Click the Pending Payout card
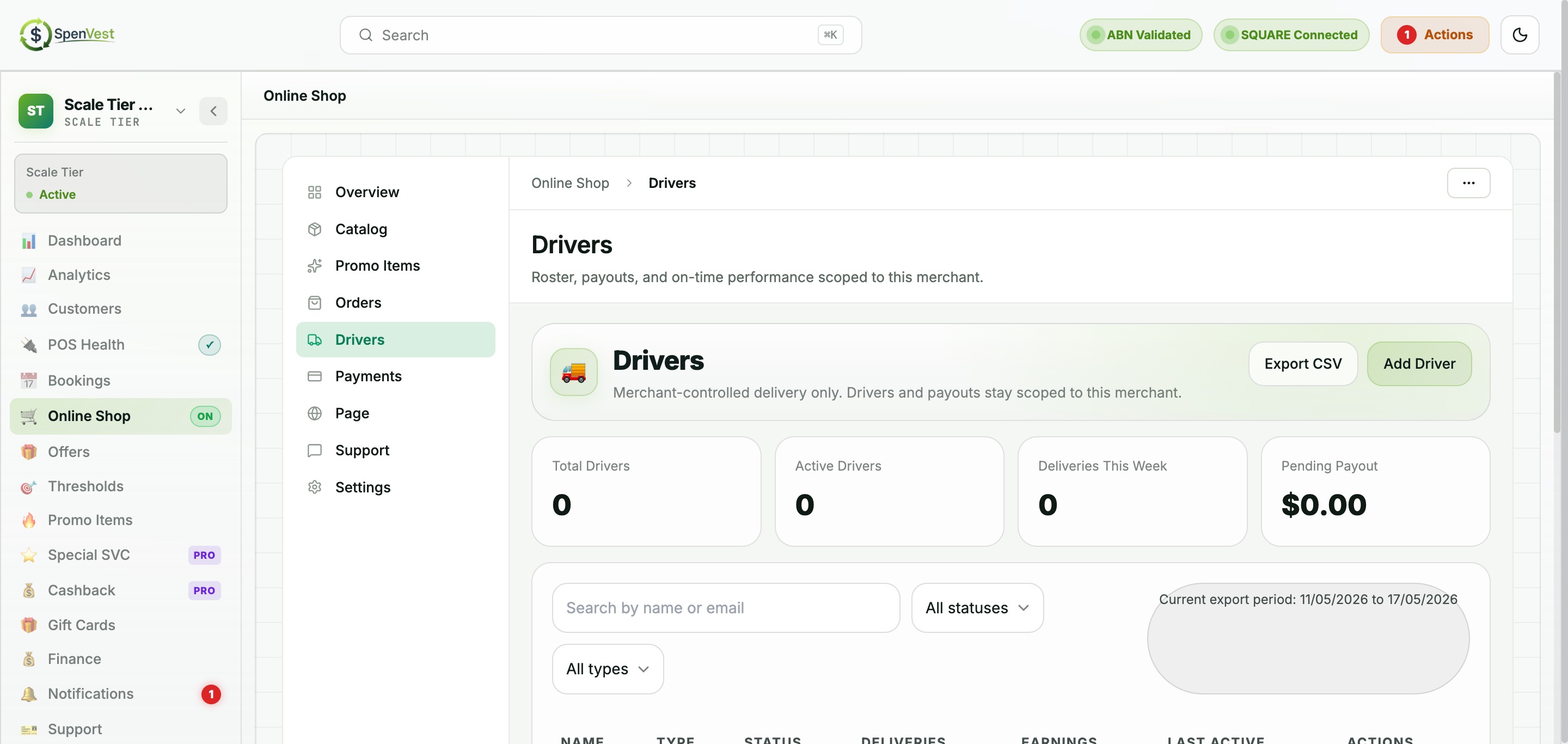This screenshot has width=1568, height=744. [x=1375, y=491]
